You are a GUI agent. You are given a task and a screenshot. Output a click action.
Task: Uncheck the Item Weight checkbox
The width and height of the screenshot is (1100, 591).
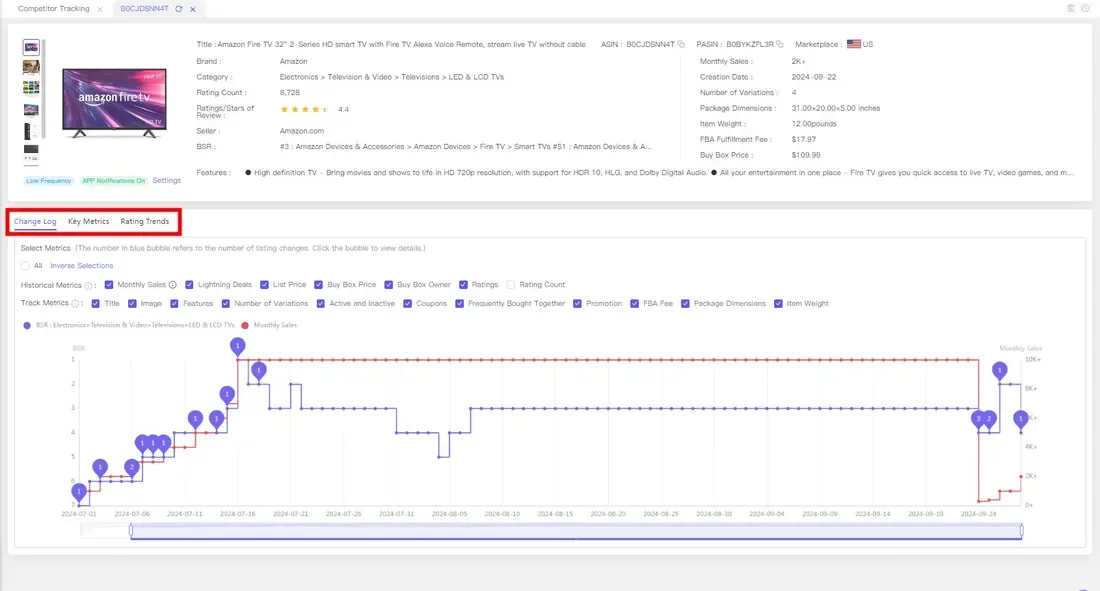coord(778,304)
